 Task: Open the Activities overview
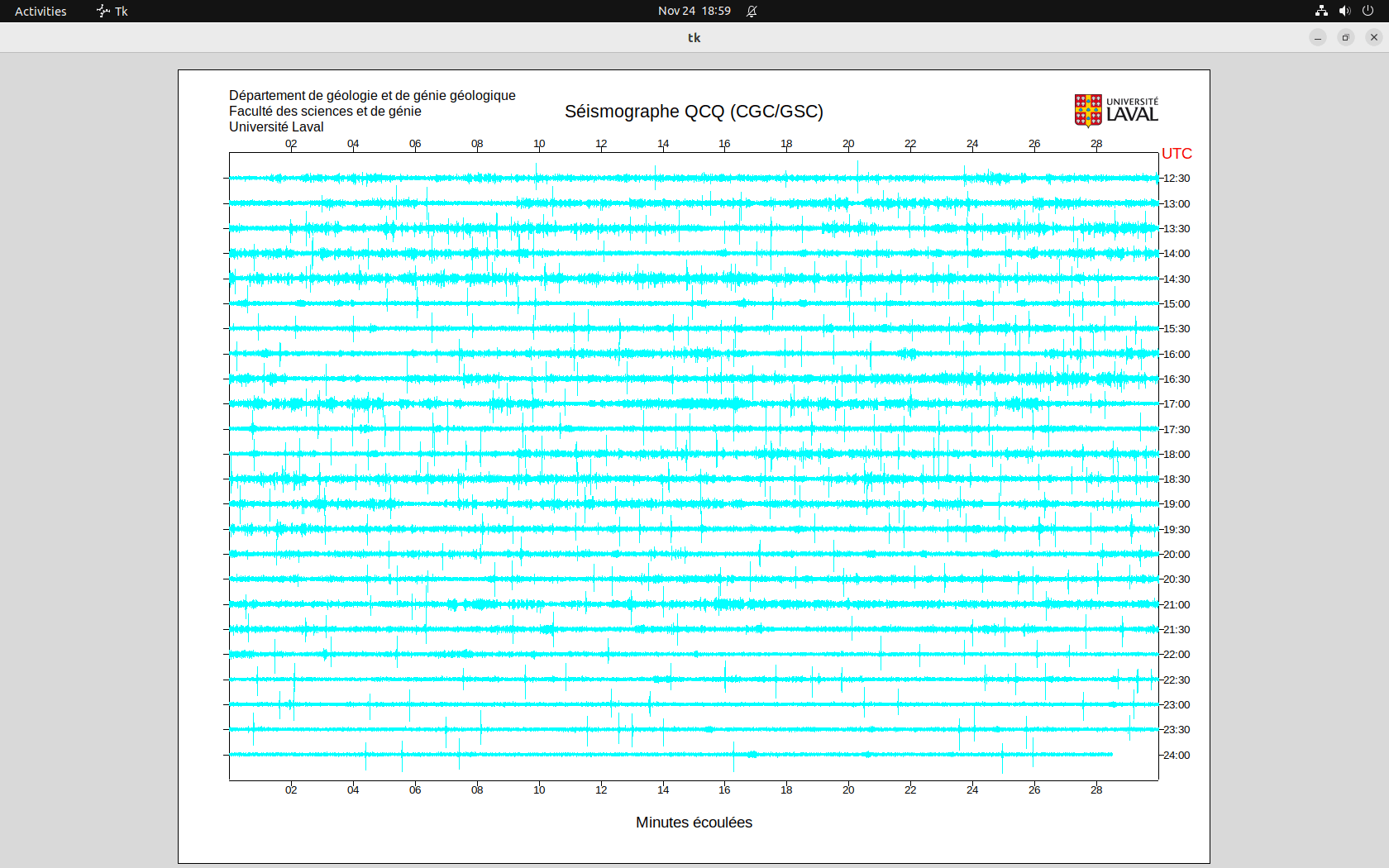coord(41,11)
